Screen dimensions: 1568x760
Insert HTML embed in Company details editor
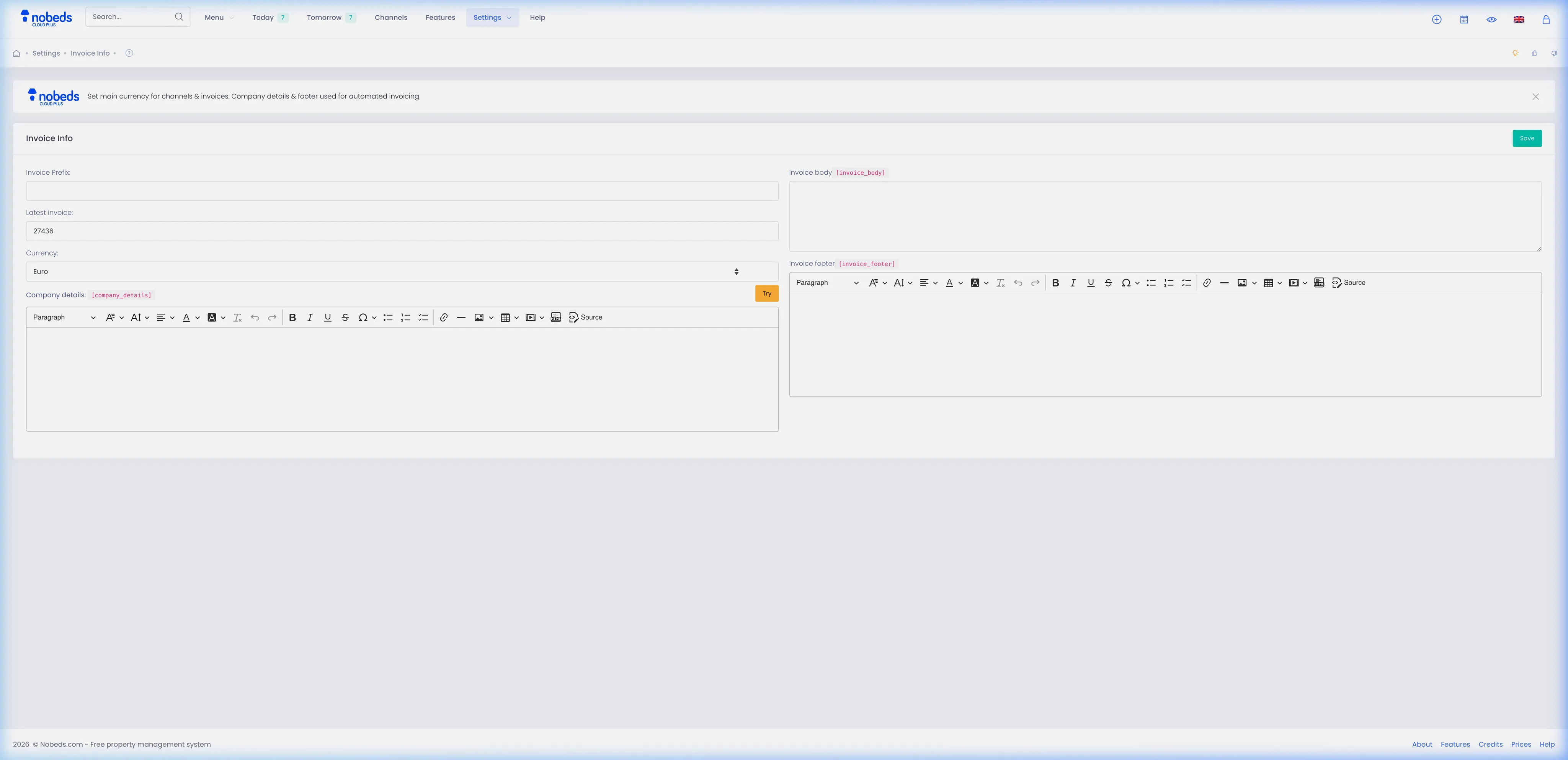click(556, 317)
